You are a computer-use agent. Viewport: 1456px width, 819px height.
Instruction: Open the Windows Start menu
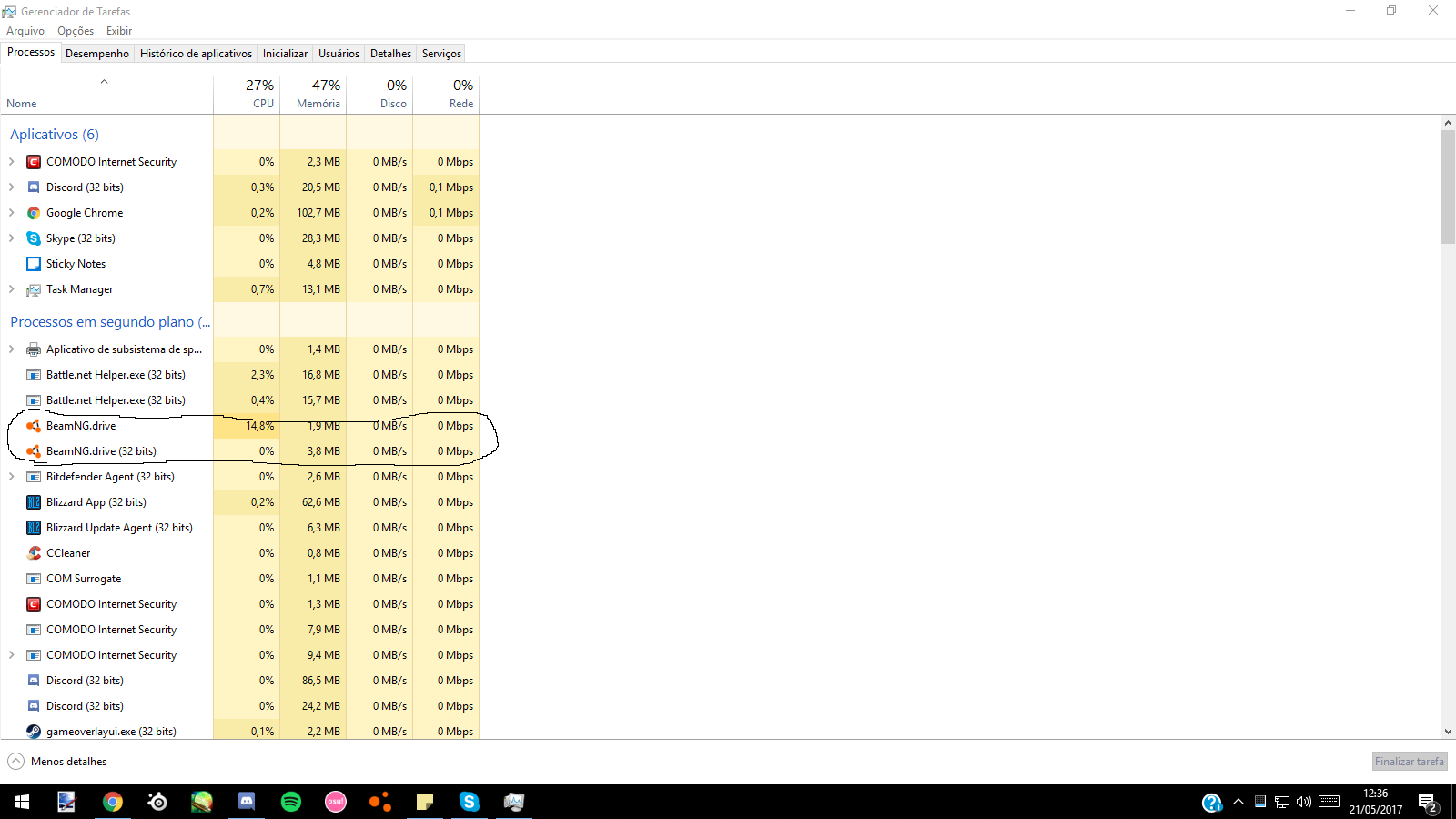(22, 802)
